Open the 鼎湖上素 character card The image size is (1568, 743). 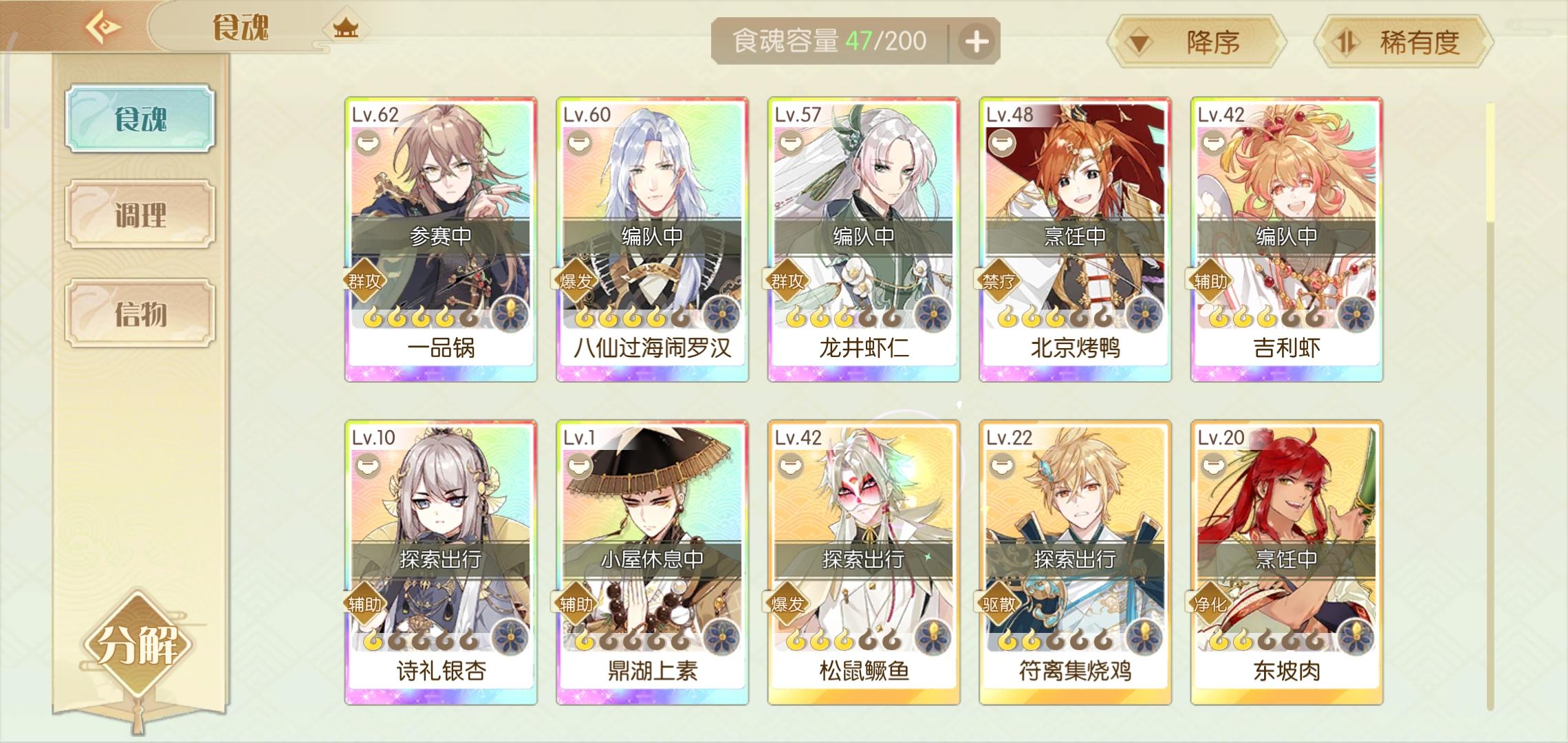[x=653, y=563]
